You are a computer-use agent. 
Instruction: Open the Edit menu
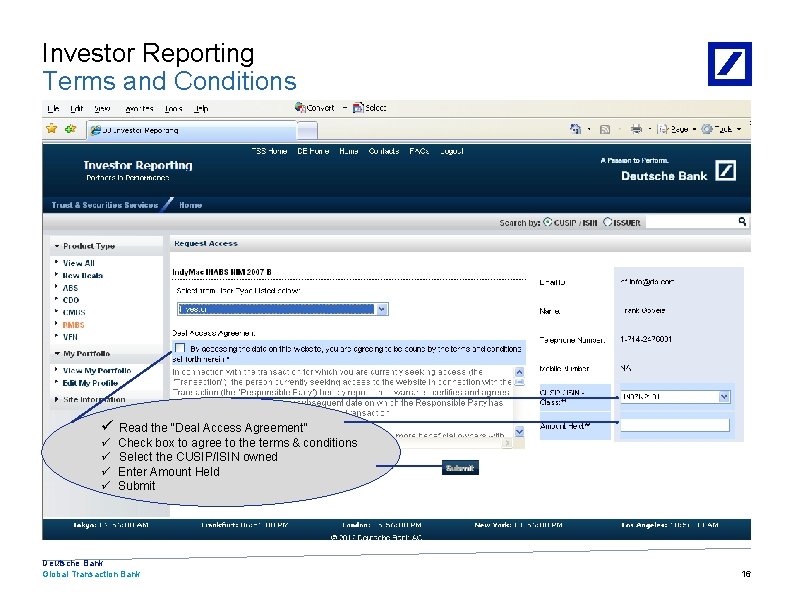76,108
